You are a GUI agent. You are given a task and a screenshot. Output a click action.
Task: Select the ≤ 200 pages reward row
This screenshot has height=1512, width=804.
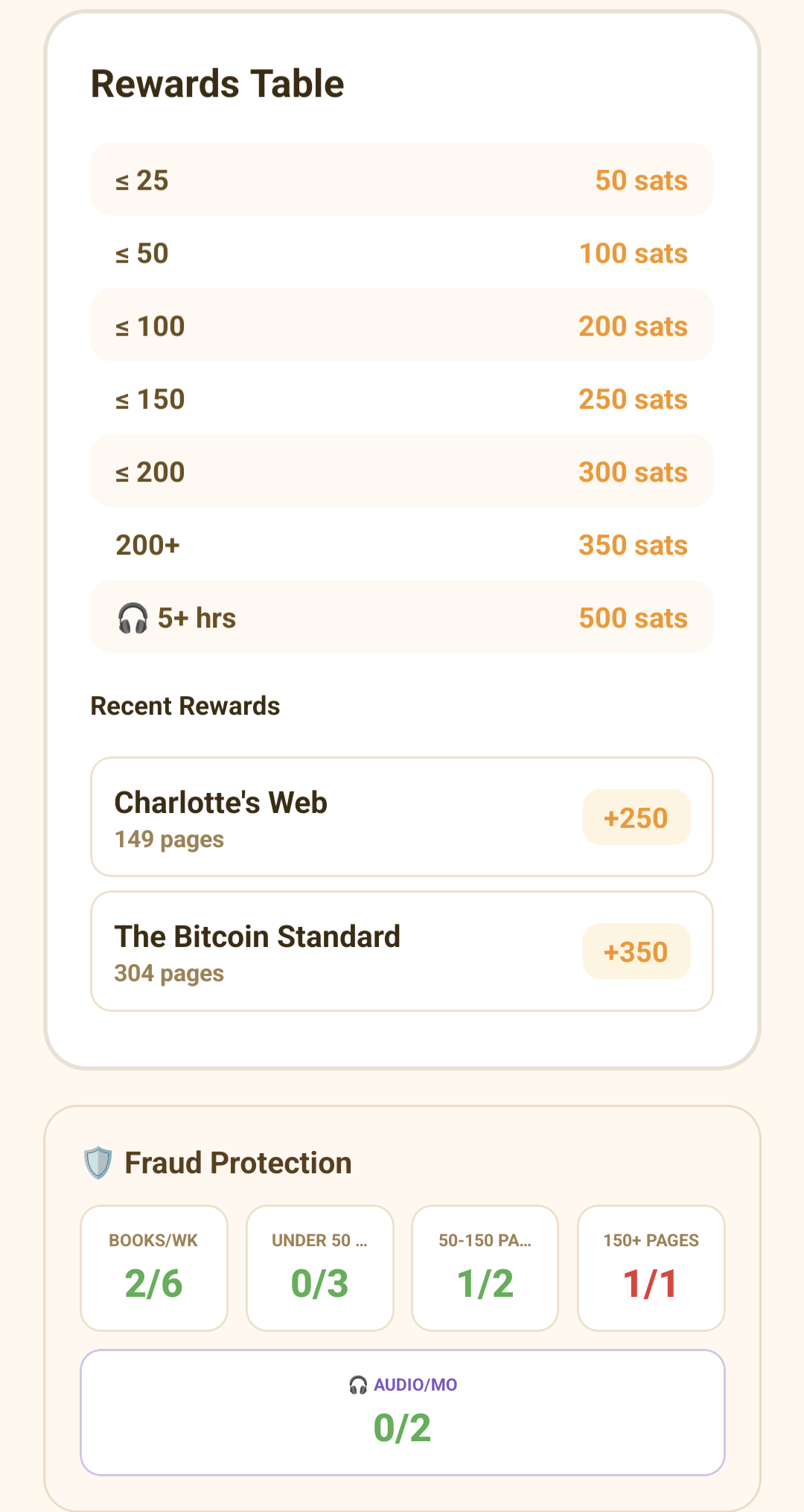[402, 471]
